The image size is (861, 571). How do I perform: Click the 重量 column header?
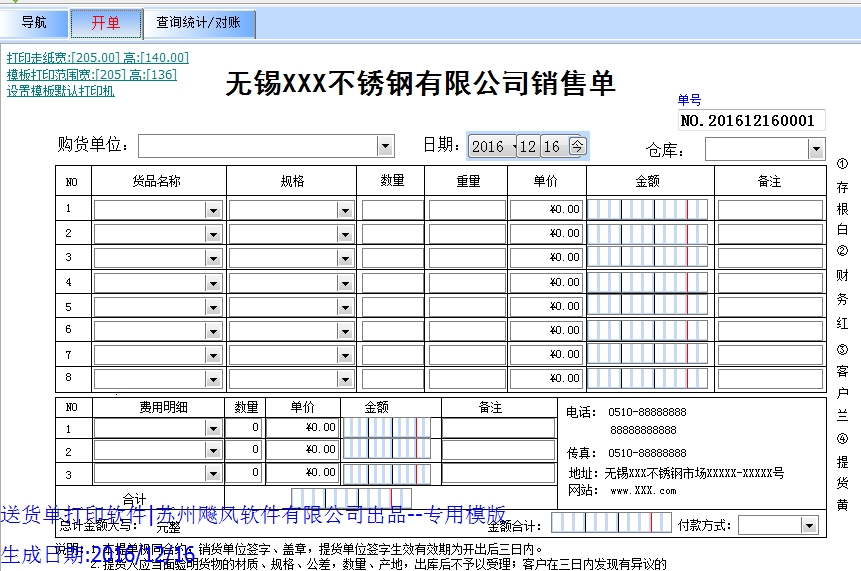[x=468, y=181]
